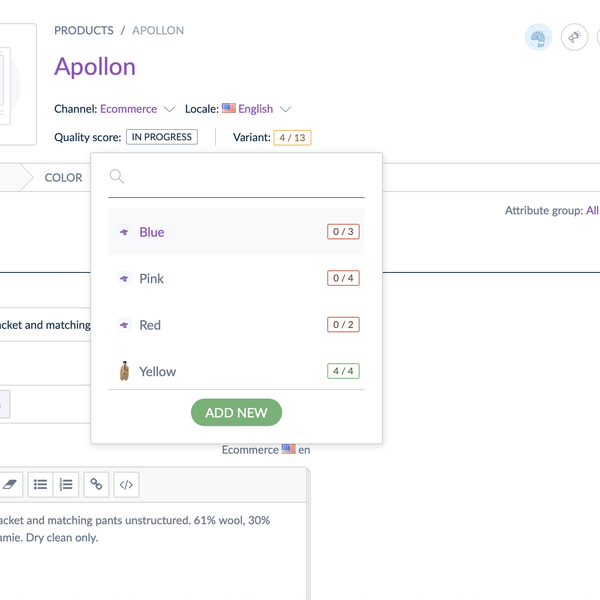Click the variant search input field
Screen dimensions: 600x600
pyautogui.click(x=245, y=178)
